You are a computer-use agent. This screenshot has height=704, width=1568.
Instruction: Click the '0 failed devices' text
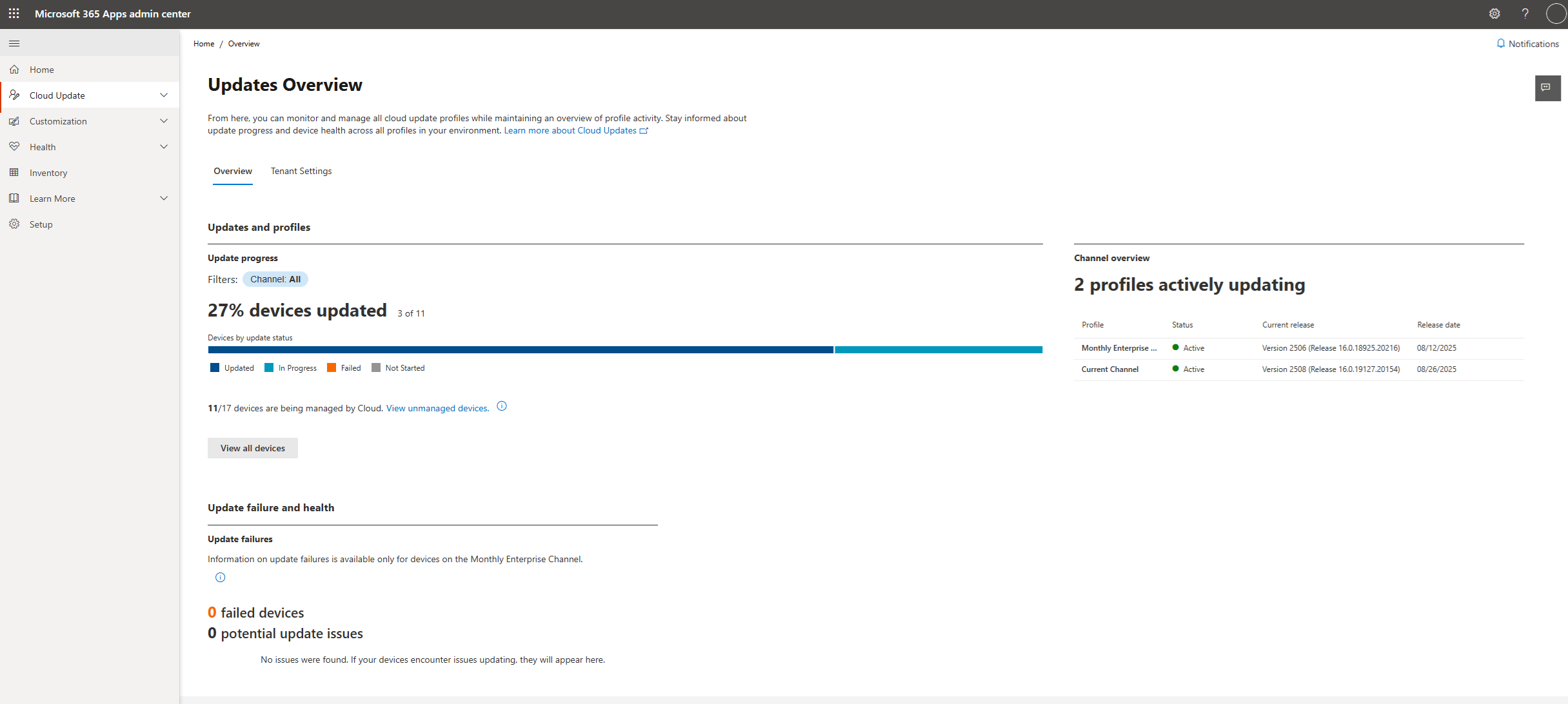point(255,612)
